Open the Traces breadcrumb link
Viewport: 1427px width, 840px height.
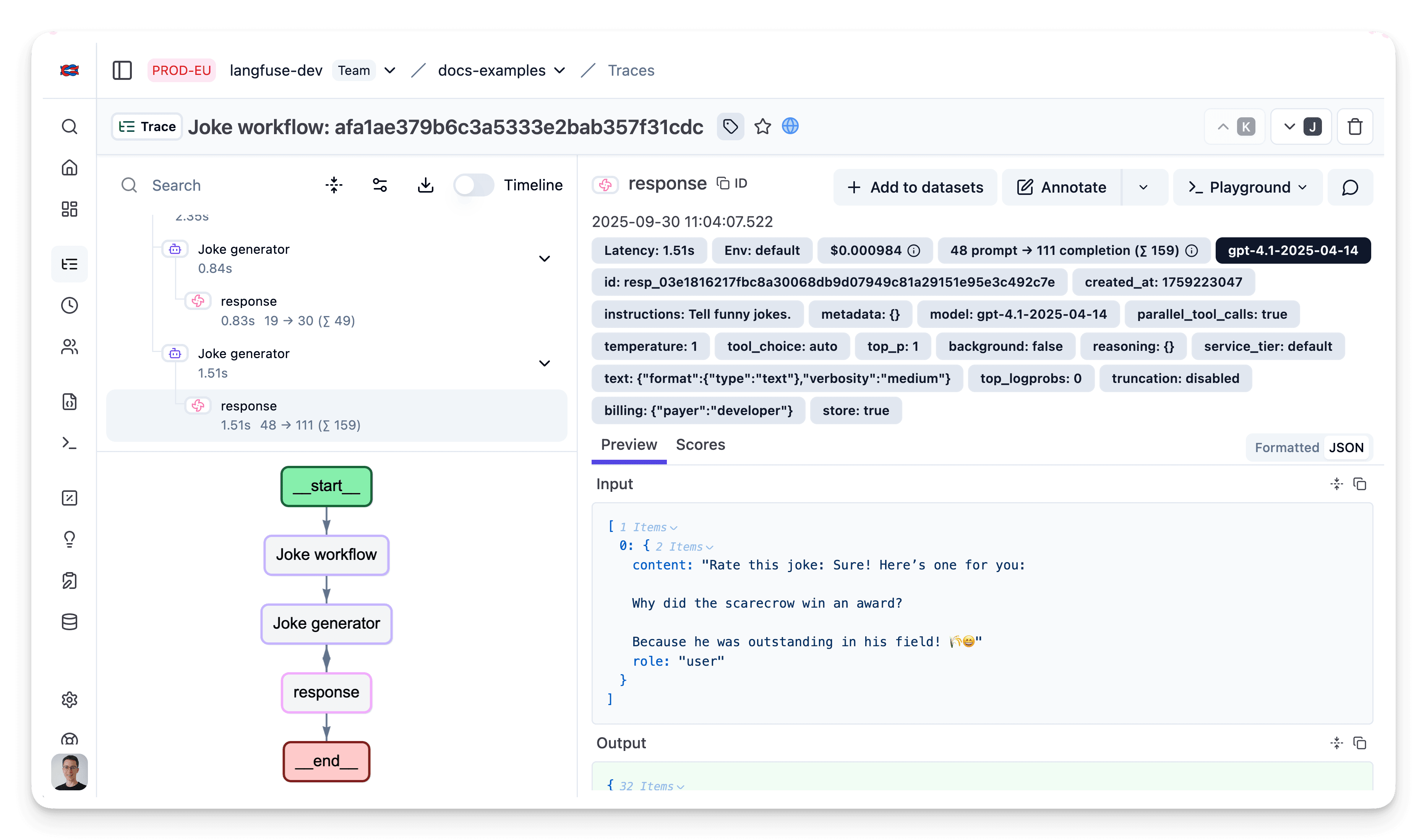tap(631, 70)
